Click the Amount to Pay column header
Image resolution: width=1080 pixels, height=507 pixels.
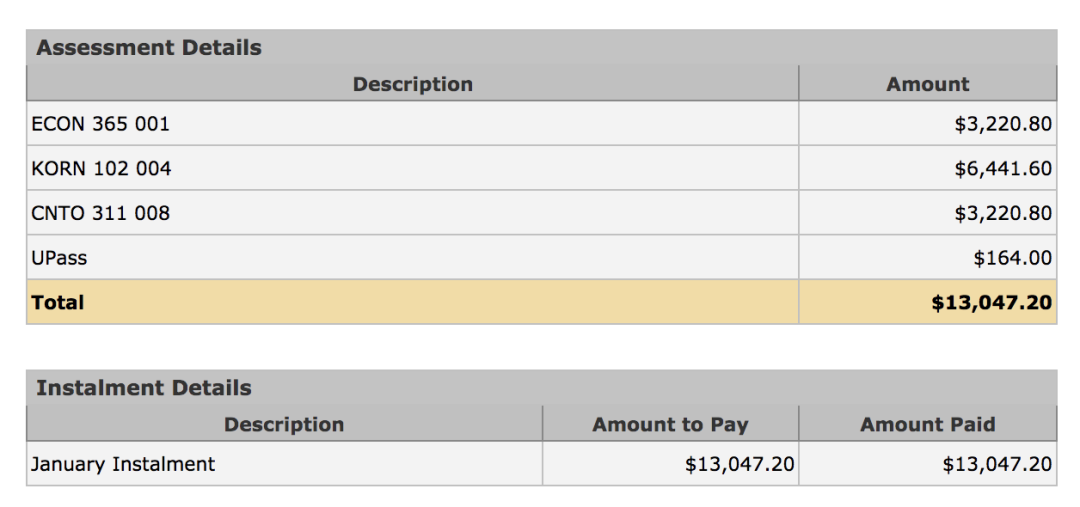(x=670, y=425)
